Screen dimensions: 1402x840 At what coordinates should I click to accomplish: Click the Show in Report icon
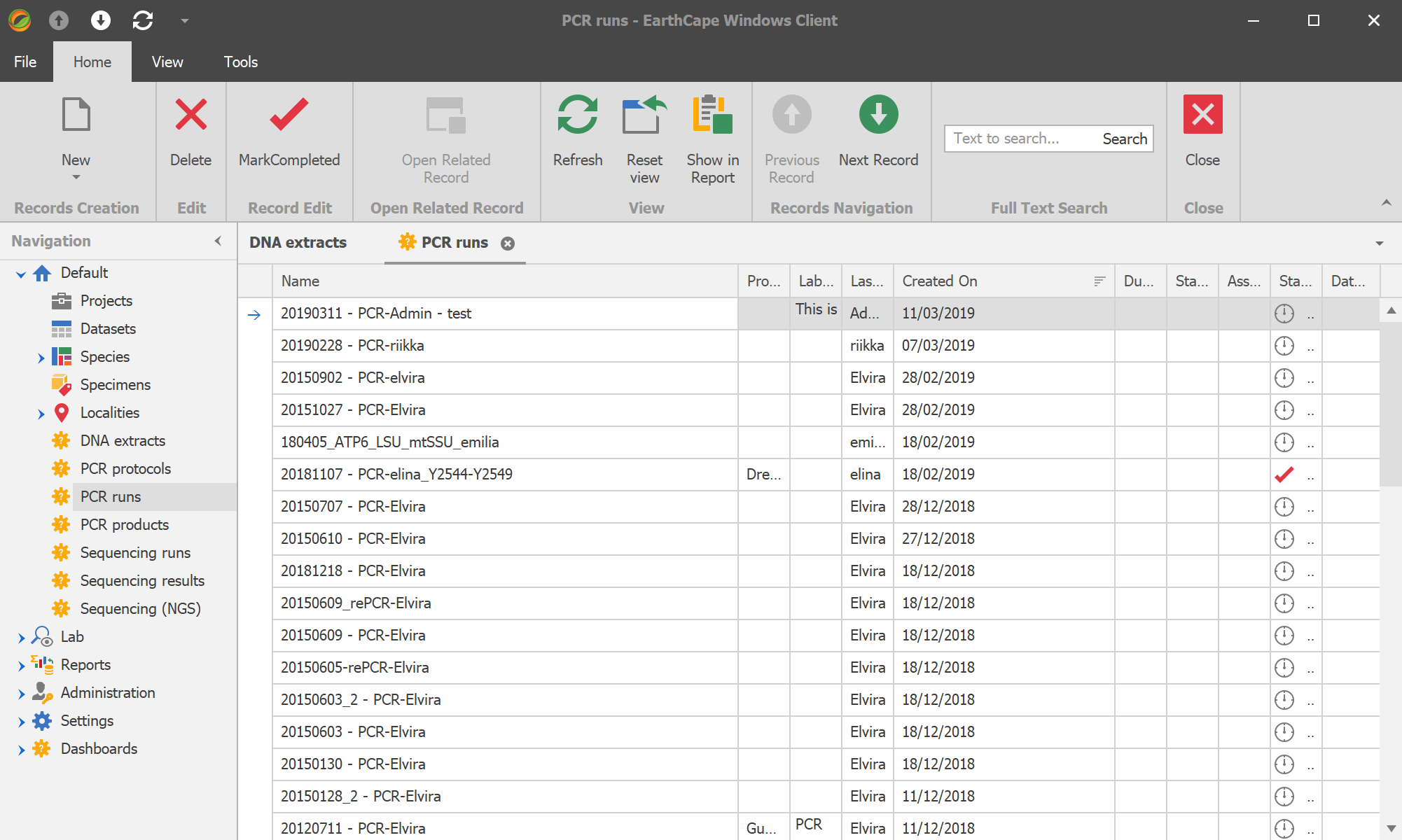(x=712, y=114)
